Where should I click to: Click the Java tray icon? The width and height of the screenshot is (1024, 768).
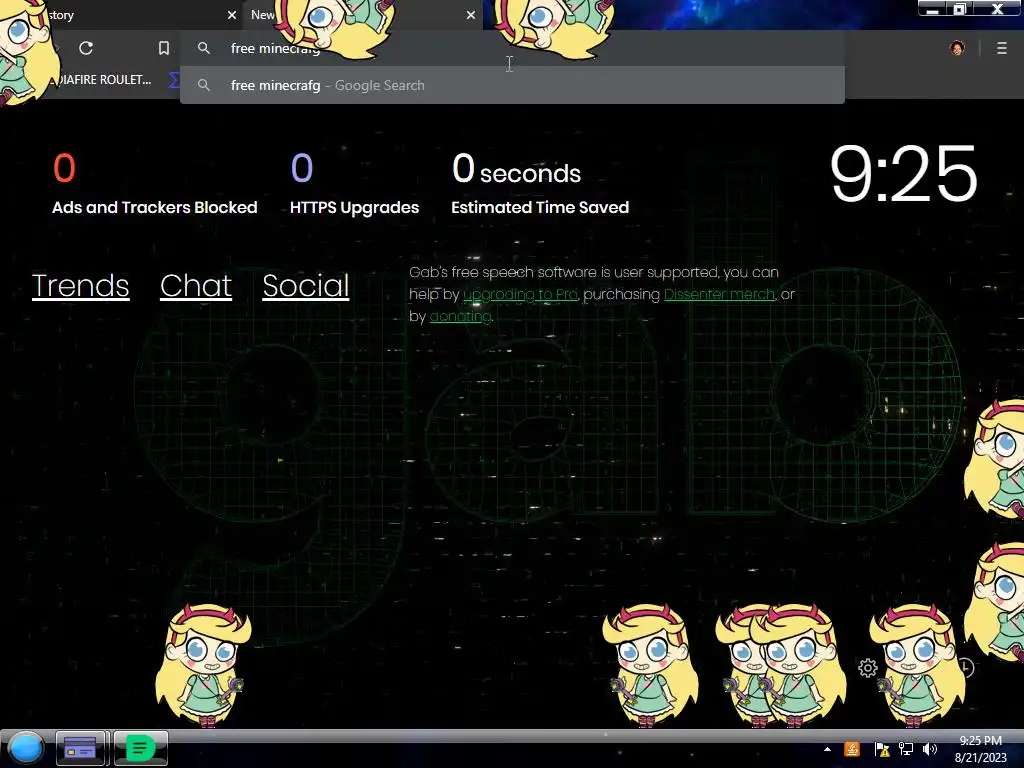852,749
